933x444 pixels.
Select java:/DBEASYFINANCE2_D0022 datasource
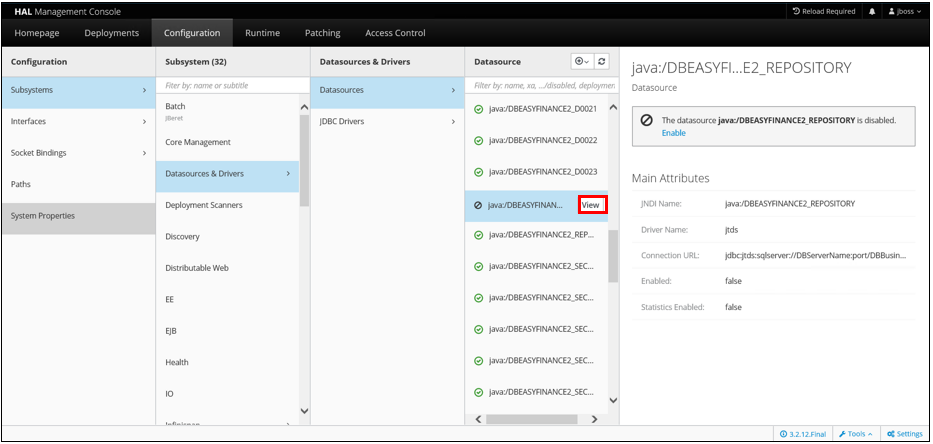543,140
